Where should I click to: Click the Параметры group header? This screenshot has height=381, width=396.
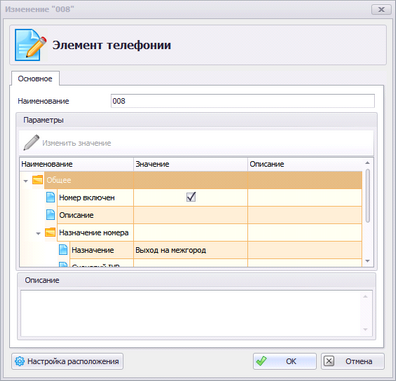(197, 120)
